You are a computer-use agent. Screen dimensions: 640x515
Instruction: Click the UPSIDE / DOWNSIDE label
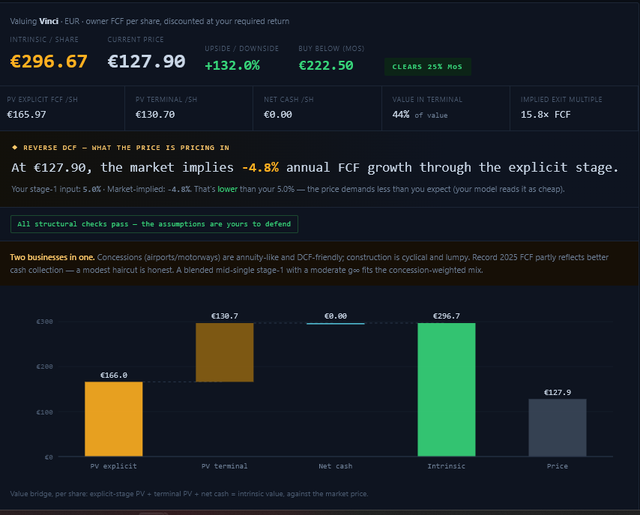click(x=242, y=49)
